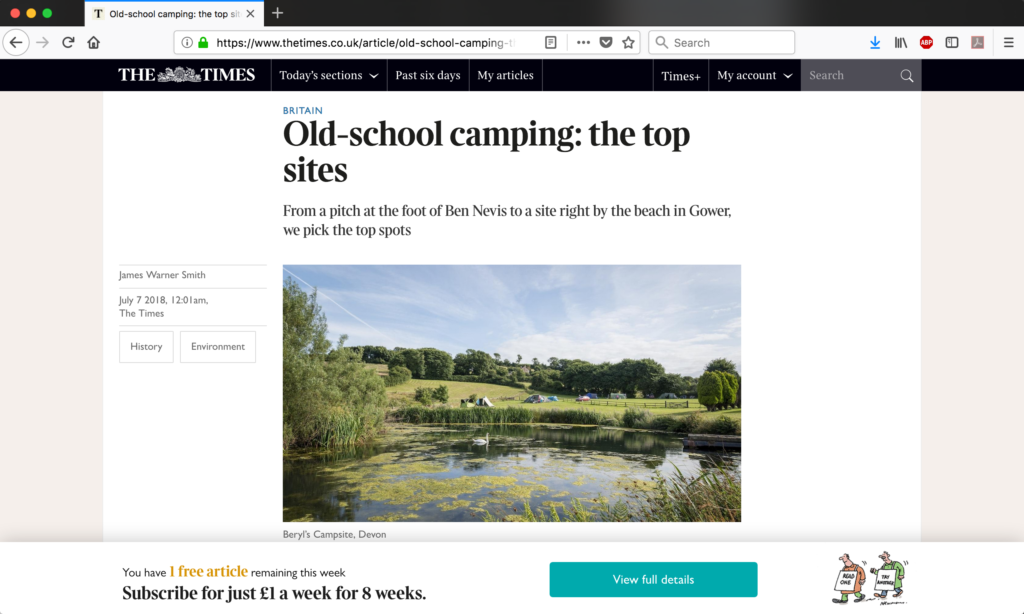The image size is (1024, 614).
Task: Click the Environment topic tag
Action: pos(218,347)
